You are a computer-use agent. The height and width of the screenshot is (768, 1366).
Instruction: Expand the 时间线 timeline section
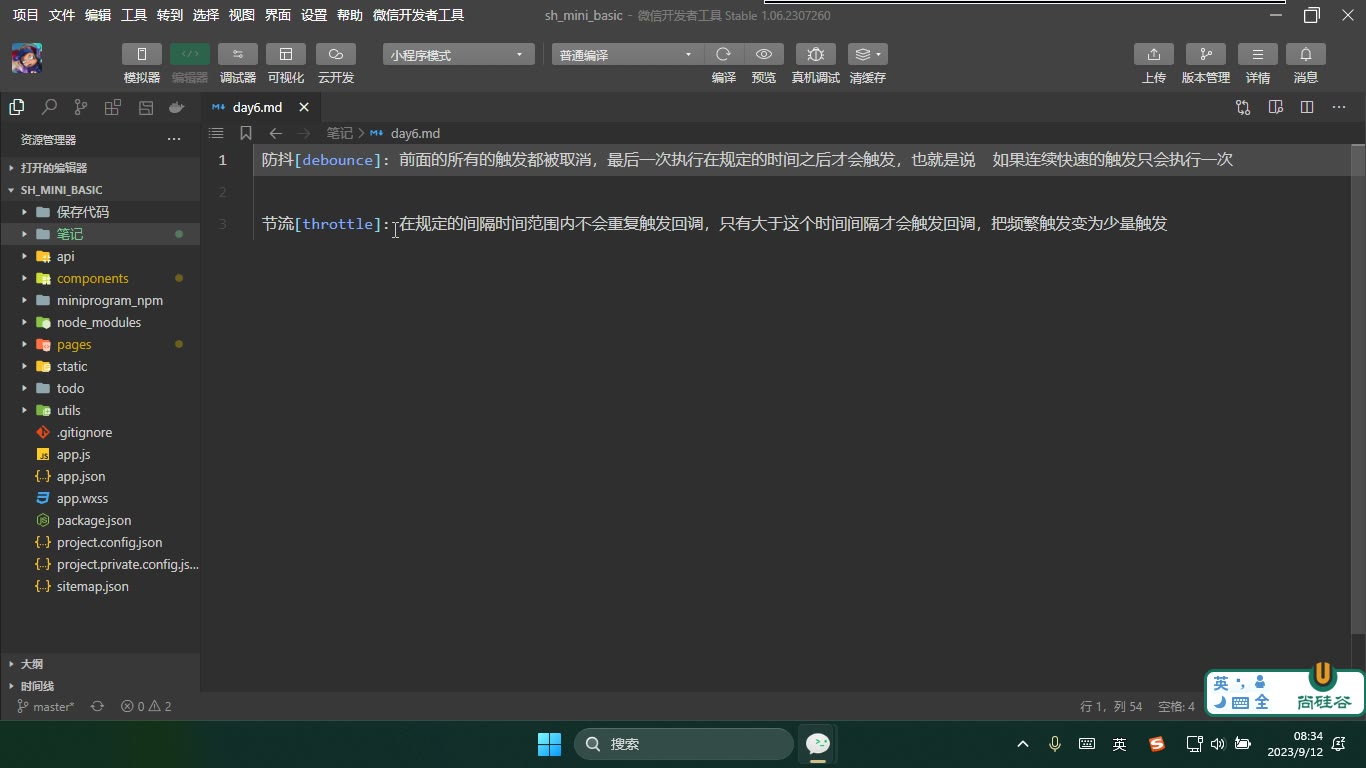(100, 686)
